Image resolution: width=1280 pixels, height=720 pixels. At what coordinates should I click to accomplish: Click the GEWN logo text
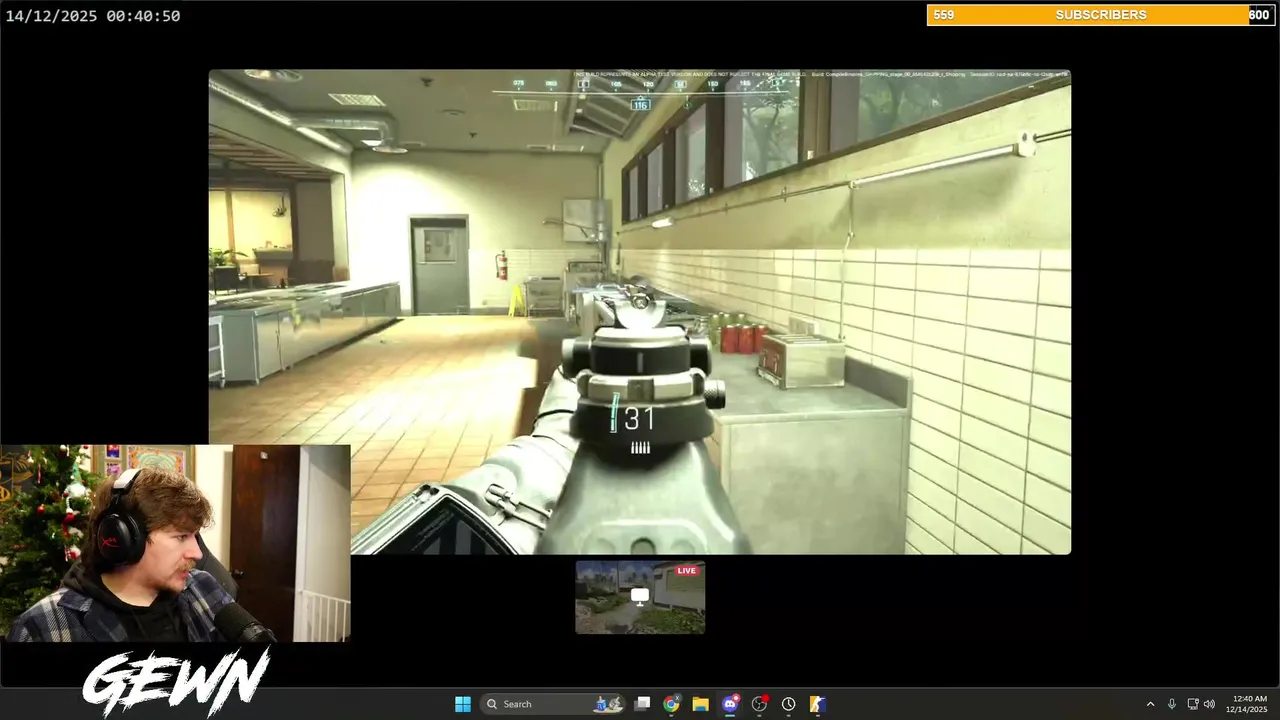176,681
